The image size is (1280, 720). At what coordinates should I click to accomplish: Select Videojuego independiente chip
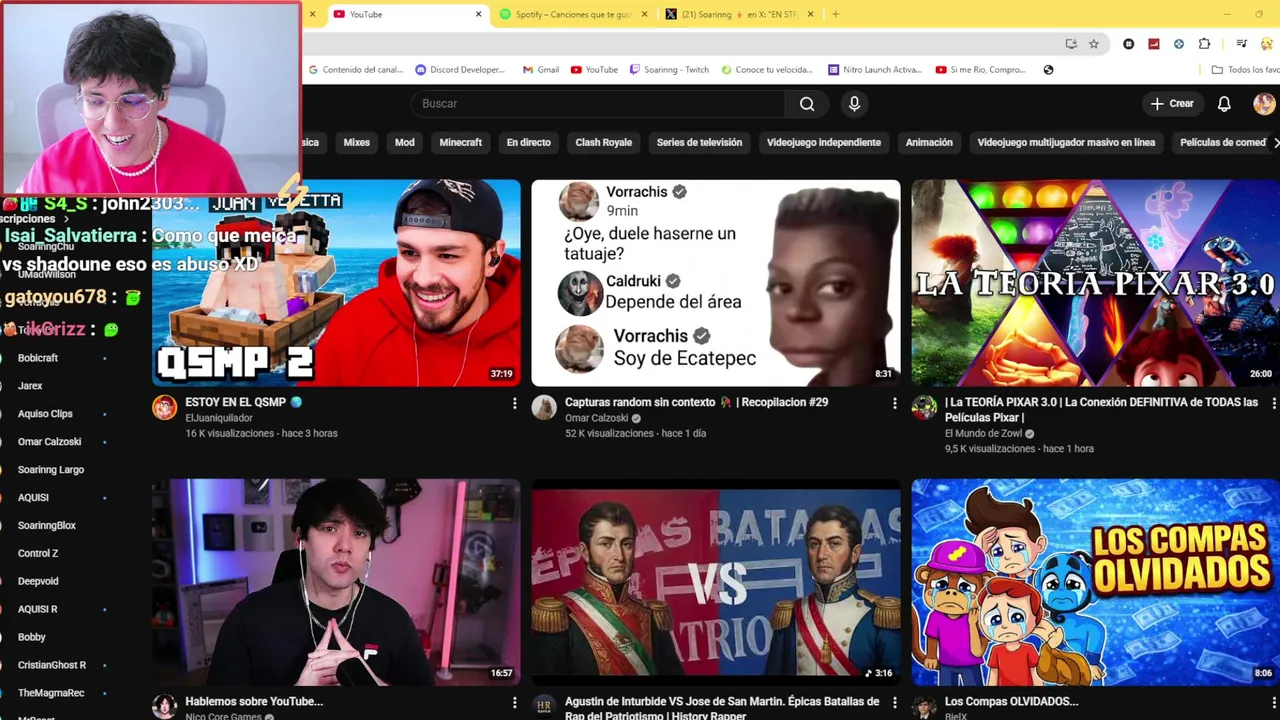(824, 143)
